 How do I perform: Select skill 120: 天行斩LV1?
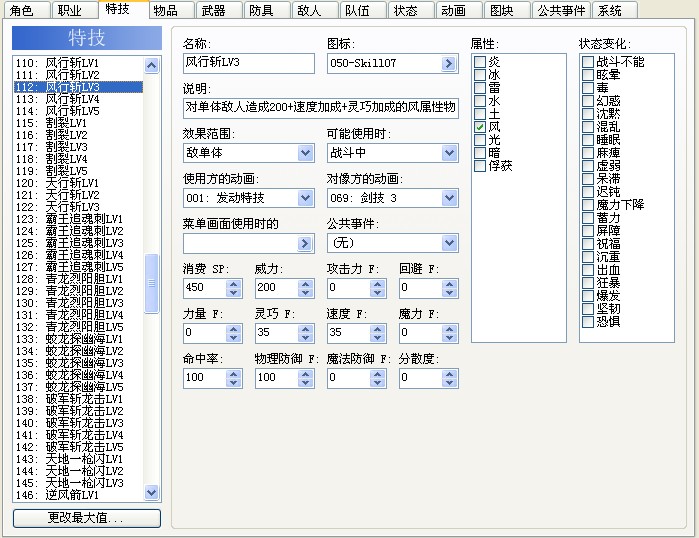[78, 183]
